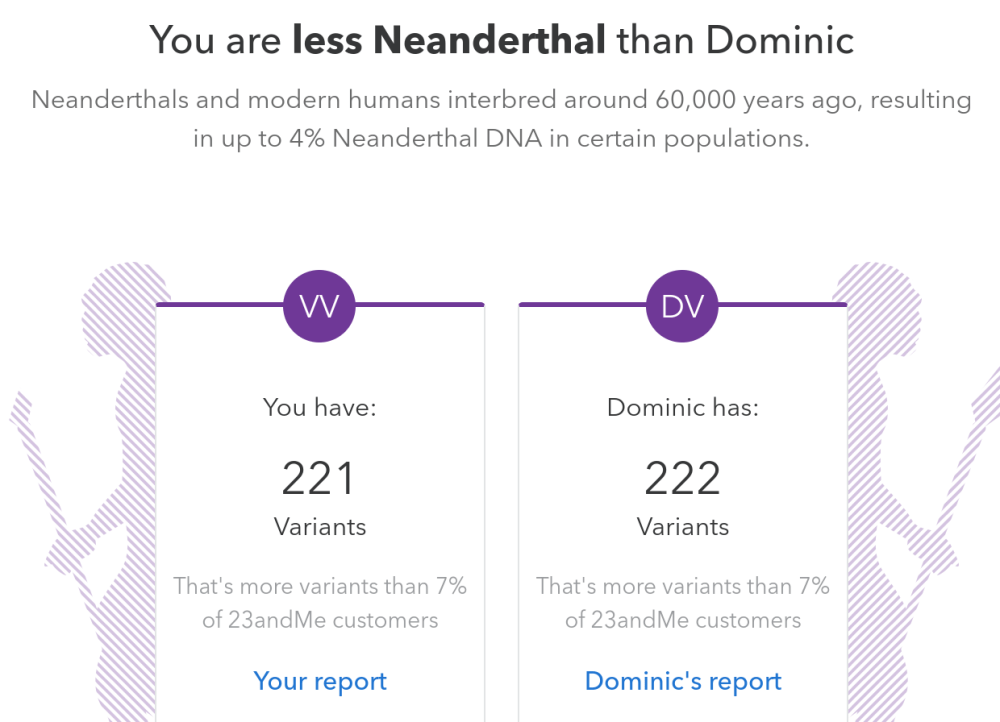
Task: Select the Neanderthal interbreeding description paragraph
Action: [501, 119]
